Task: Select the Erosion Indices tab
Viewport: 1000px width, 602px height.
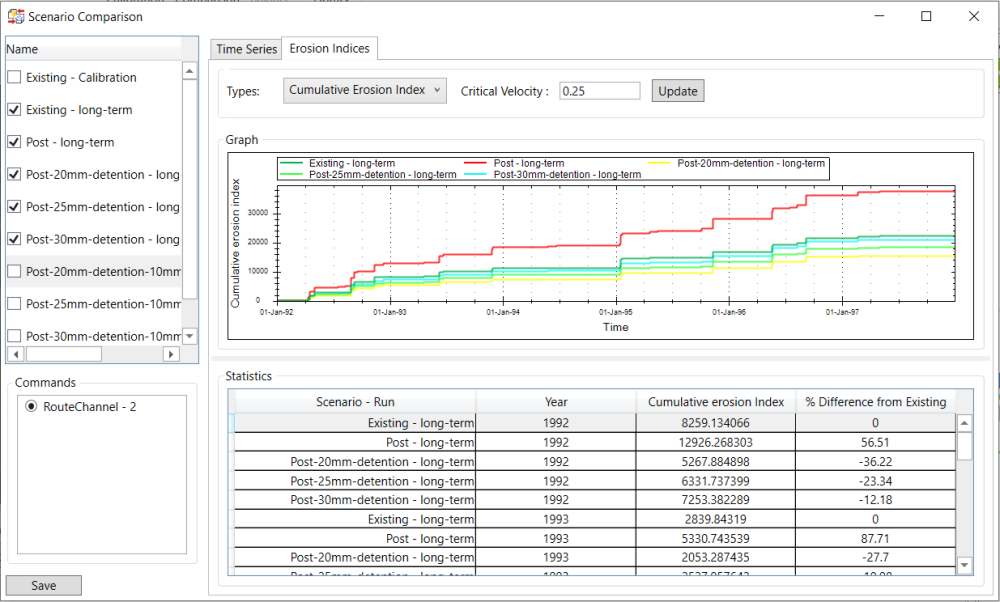Action: (329, 49)
